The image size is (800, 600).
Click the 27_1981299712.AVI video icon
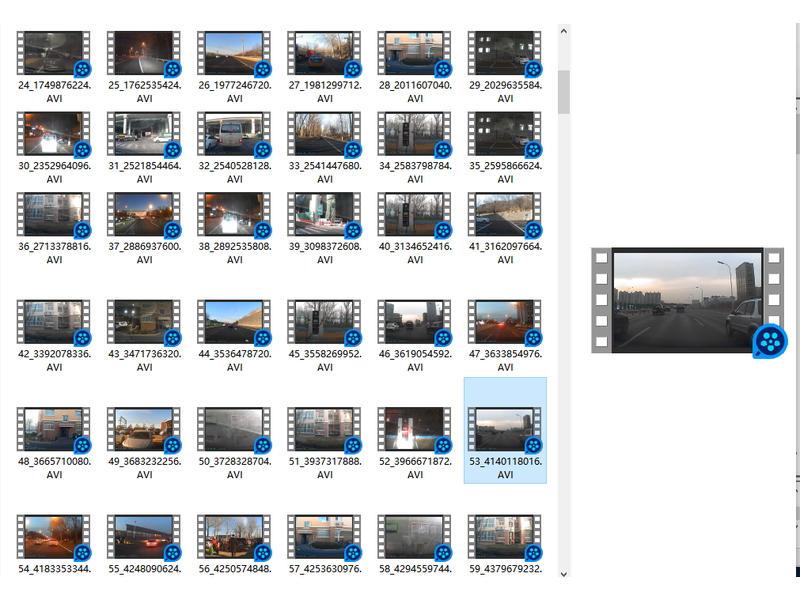[x=325, y=53]
